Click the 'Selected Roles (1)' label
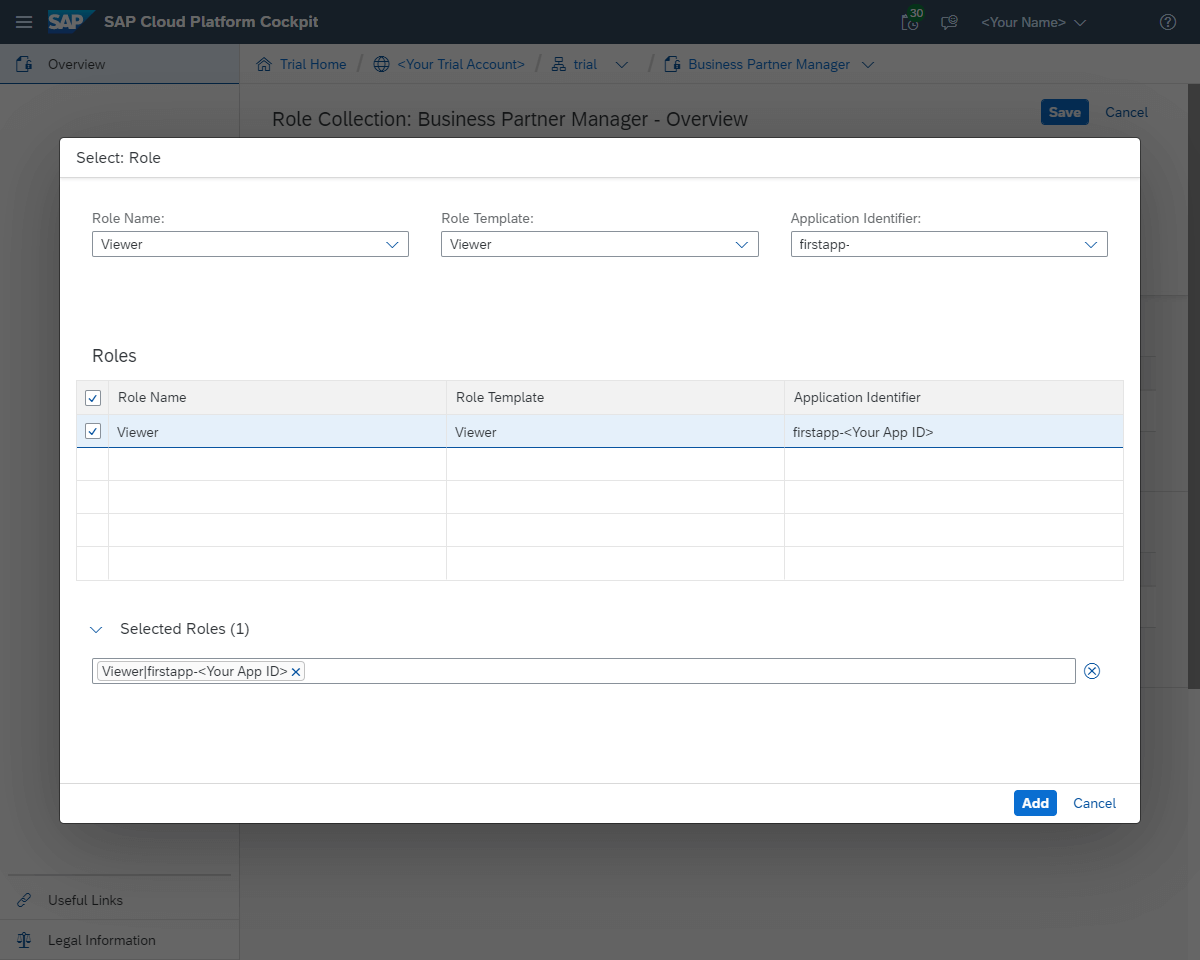 [185, 629]
